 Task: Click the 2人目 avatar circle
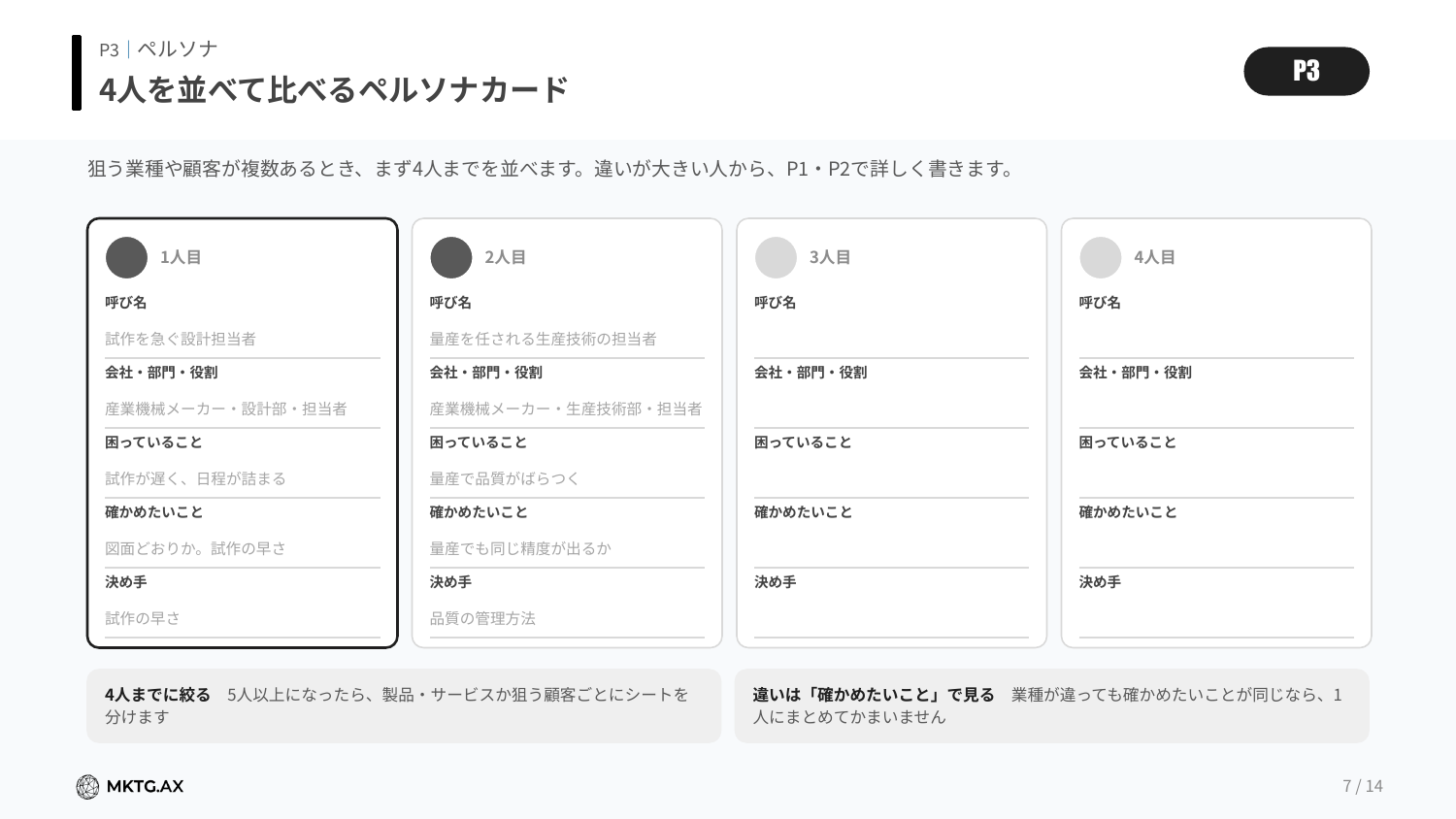tap(450, 257)
